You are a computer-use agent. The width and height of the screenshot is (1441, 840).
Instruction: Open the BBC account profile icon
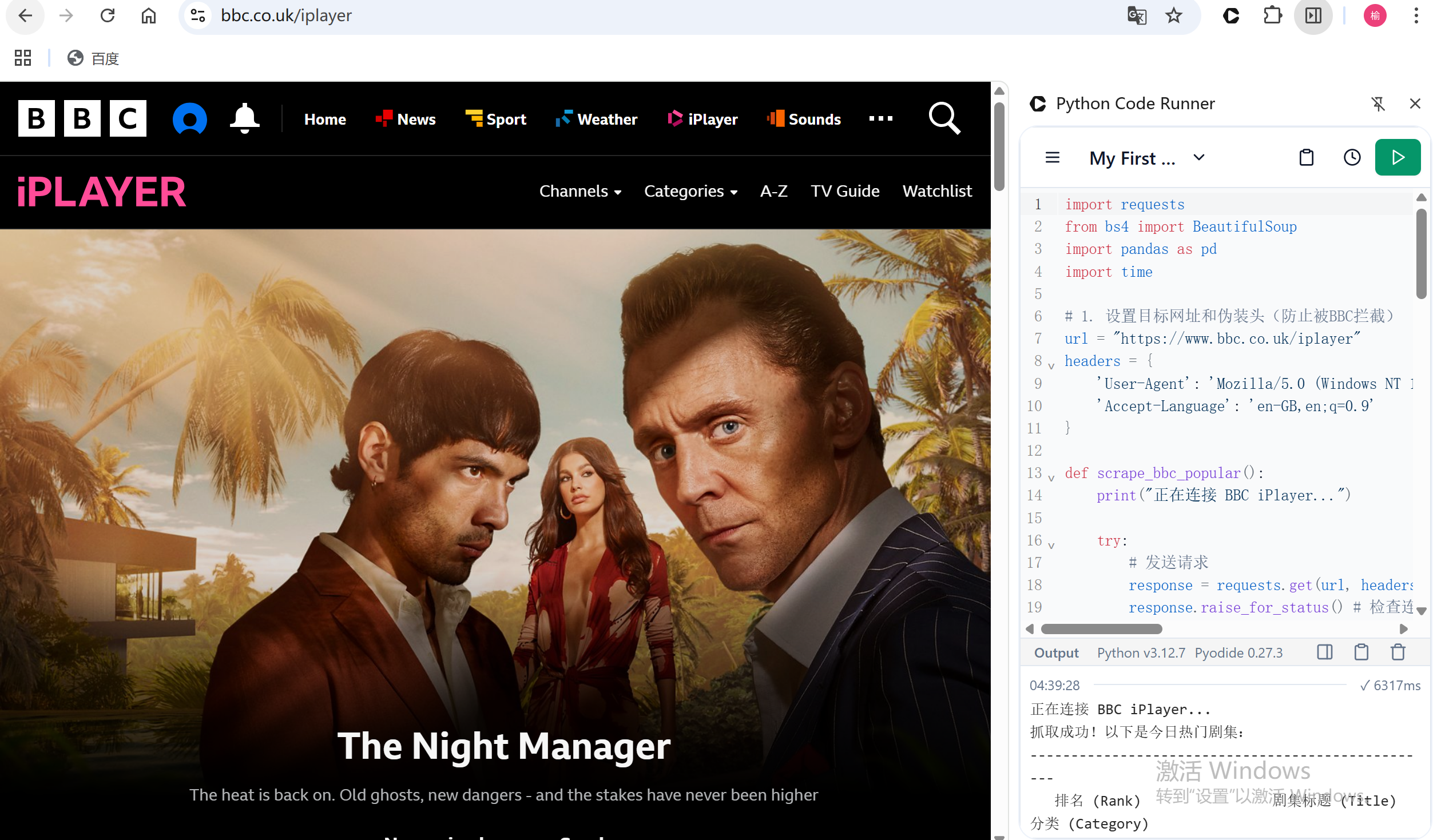tap(189, 118)
